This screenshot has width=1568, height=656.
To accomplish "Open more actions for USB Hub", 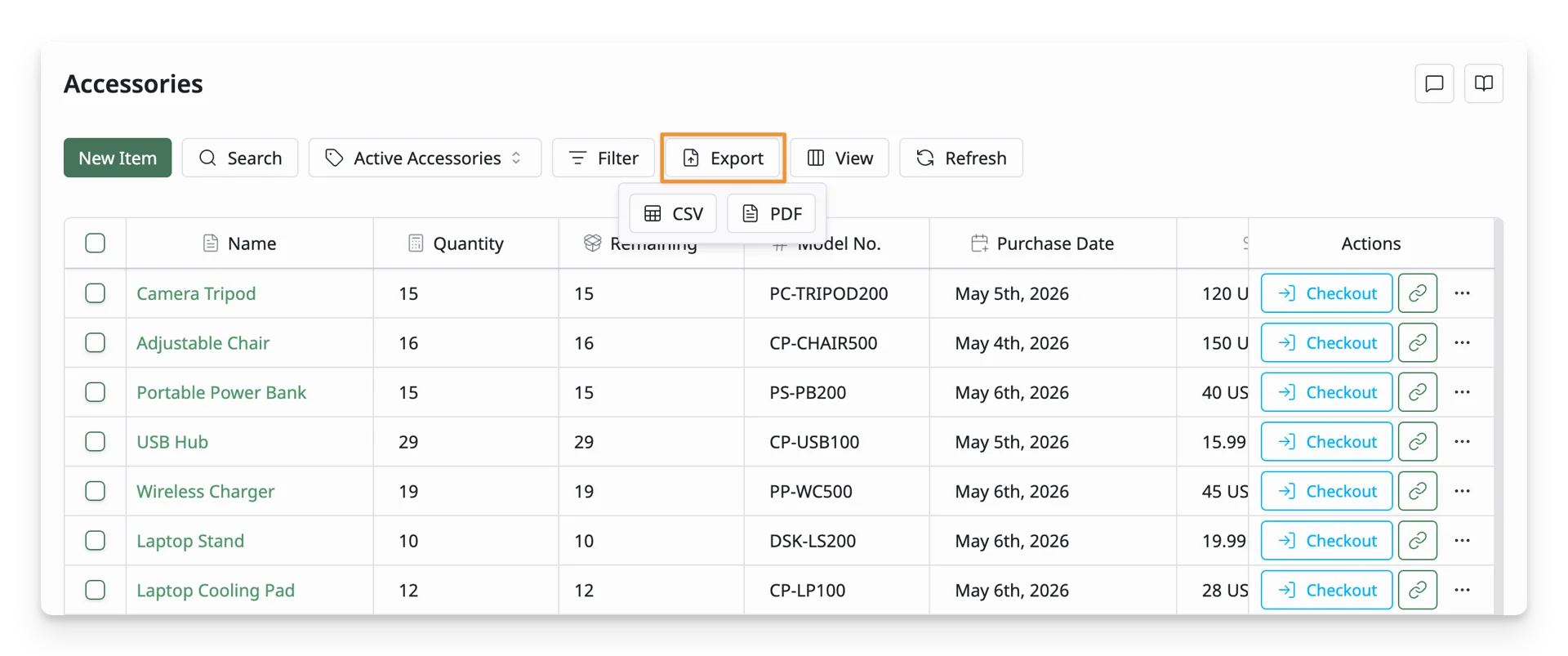I will (x=1462, y=442).
